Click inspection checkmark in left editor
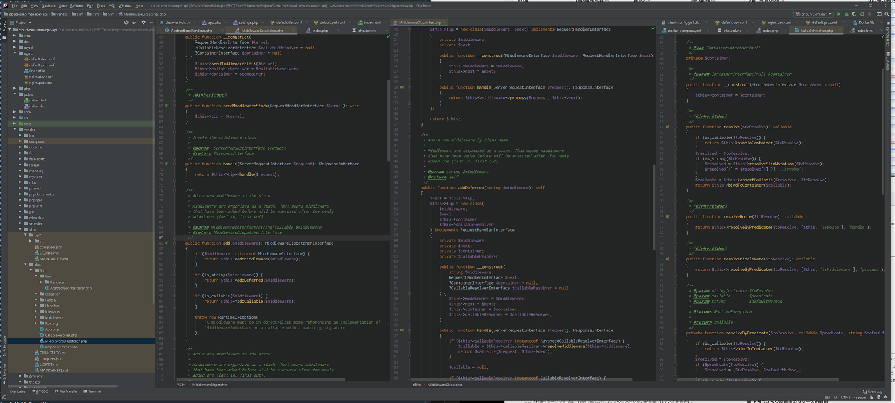Viewport: 895px width, 403px height. (388, 37)
